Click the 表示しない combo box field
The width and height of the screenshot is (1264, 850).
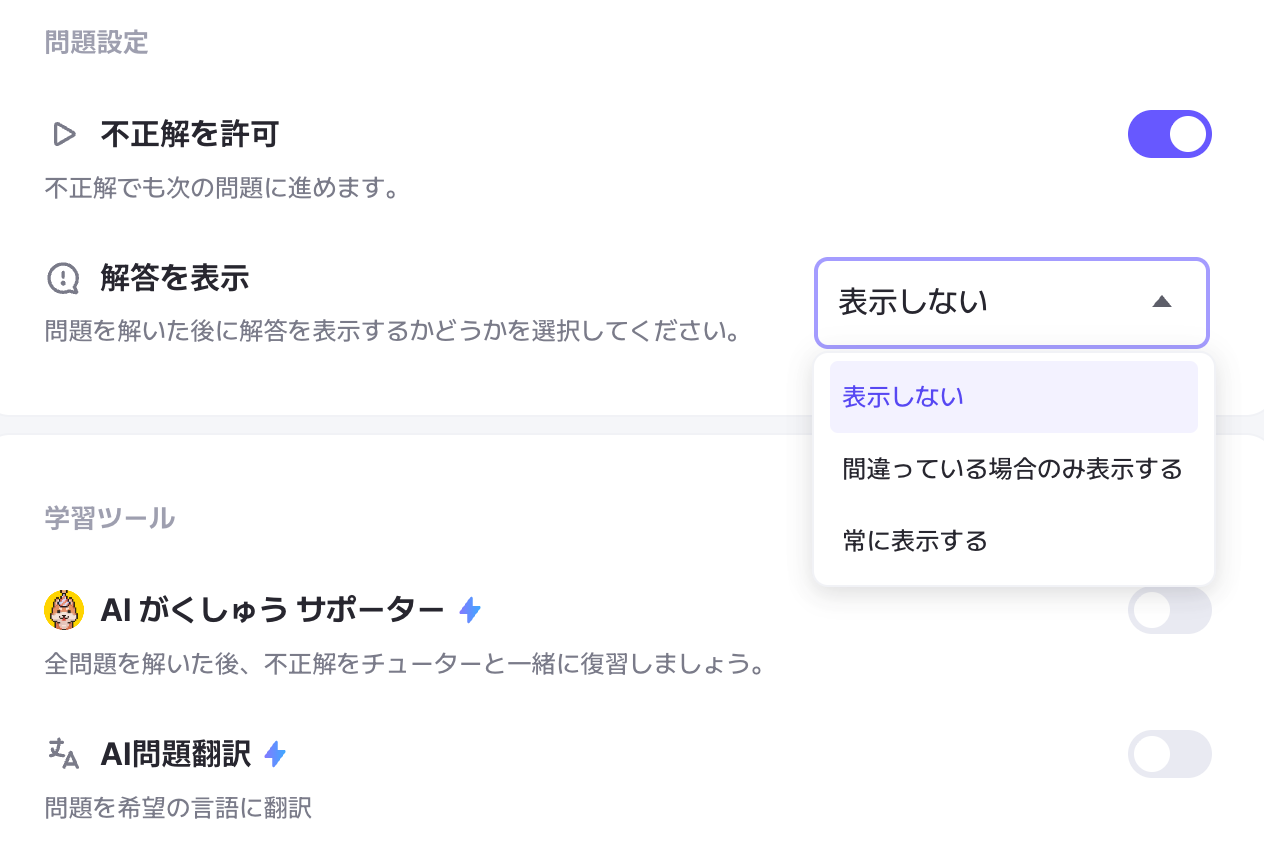click(1012, 302)
